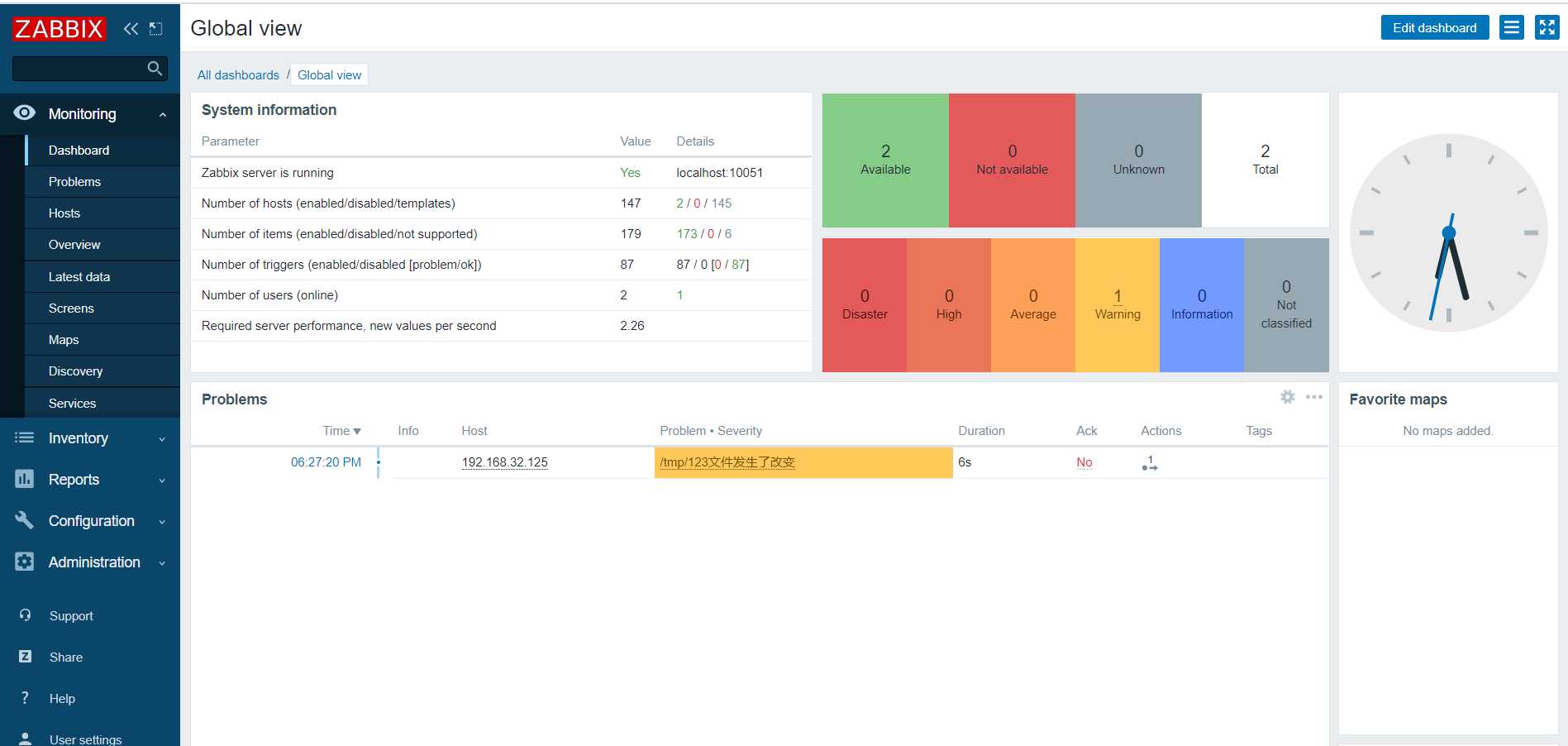Click the Number of users (online) row
This screenshot has width=1568, height=746.
[x=501, y=295]
